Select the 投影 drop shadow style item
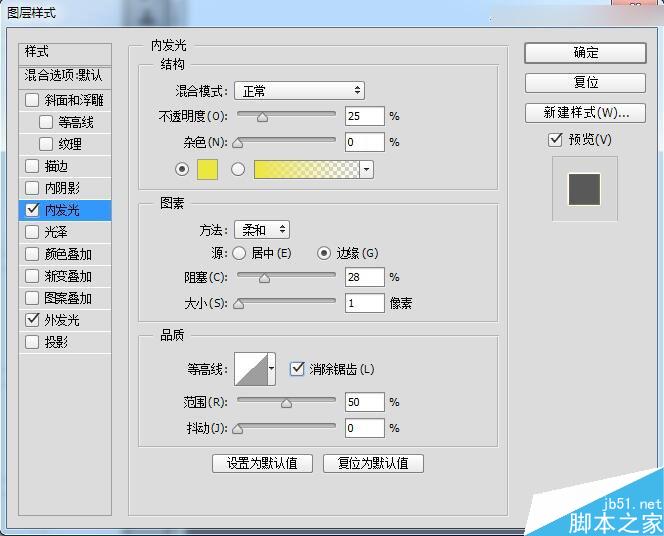The height and width of the screenshot is (536, 664). click(65, 342)
